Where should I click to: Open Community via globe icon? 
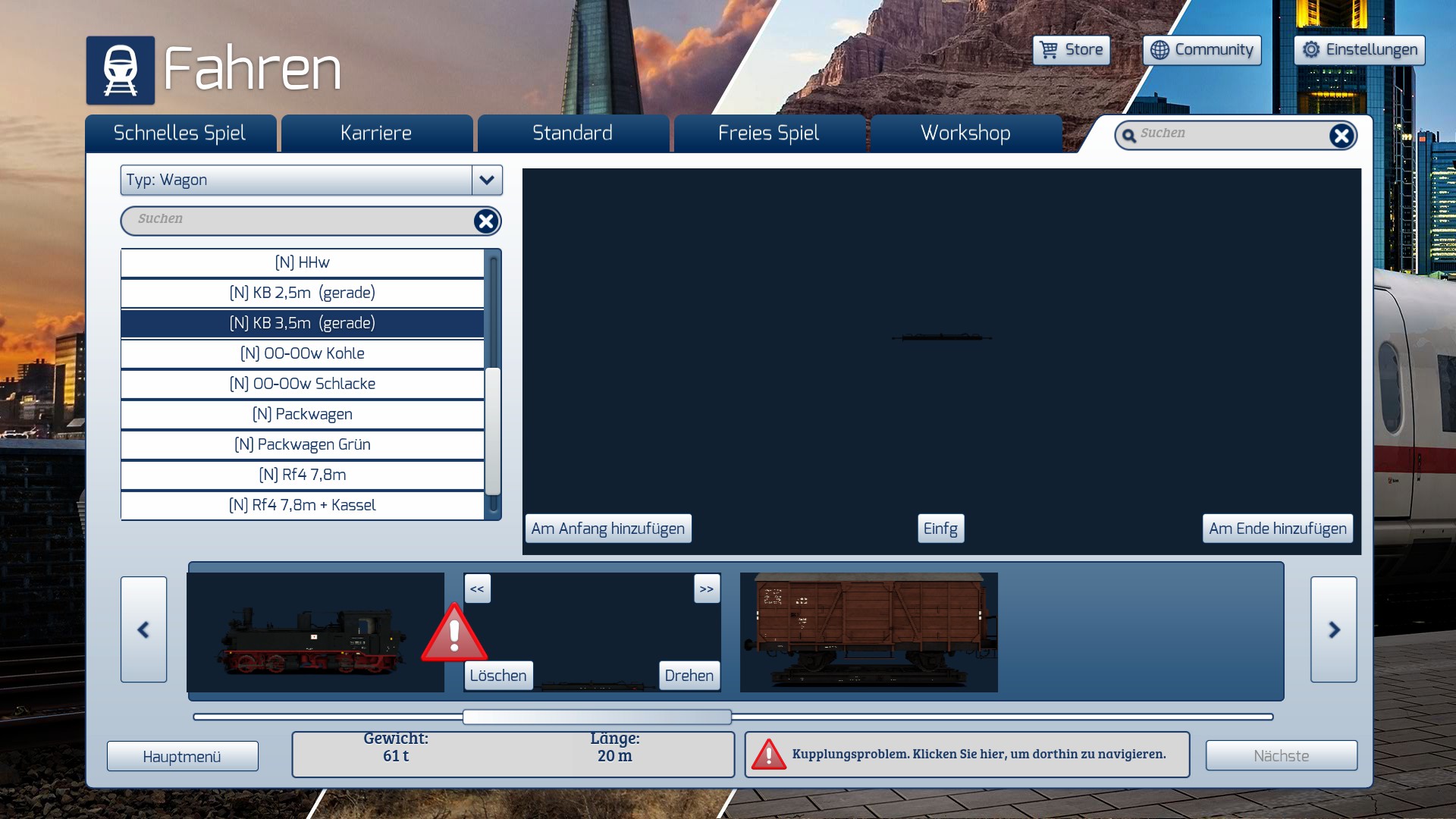point(1159,50)
